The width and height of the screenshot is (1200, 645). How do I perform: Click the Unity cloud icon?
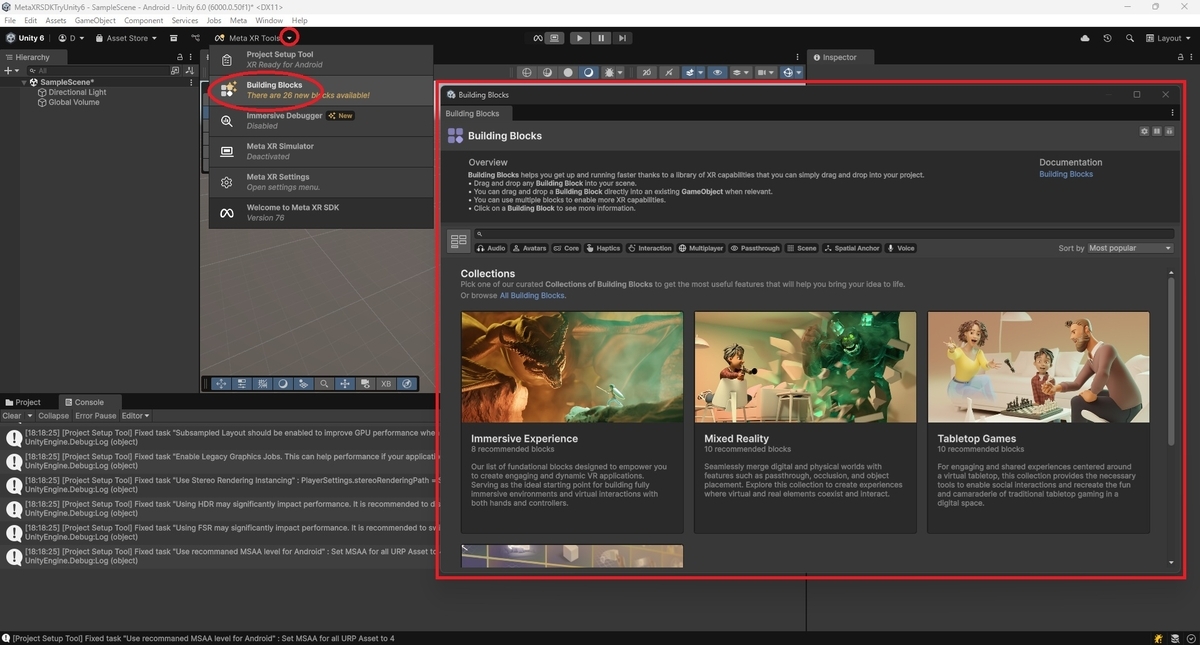coord(1085,38)
